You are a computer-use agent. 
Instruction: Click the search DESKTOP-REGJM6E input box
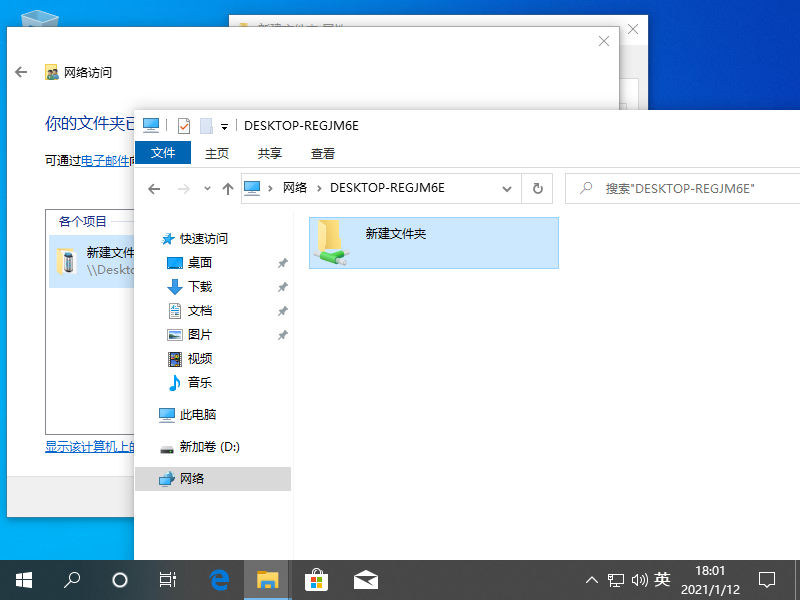(x=690, y=188)
